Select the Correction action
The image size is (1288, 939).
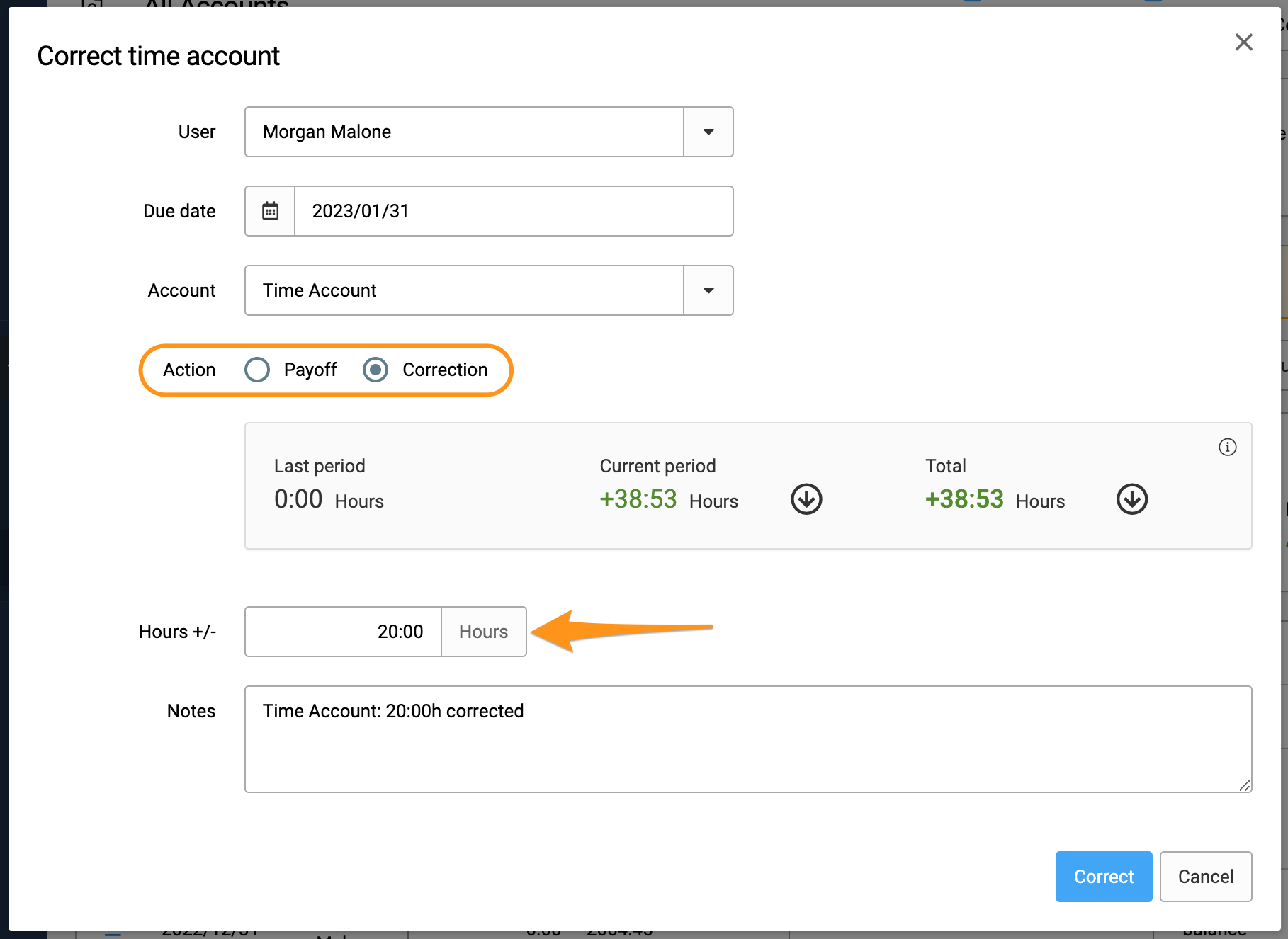(375, 370)
